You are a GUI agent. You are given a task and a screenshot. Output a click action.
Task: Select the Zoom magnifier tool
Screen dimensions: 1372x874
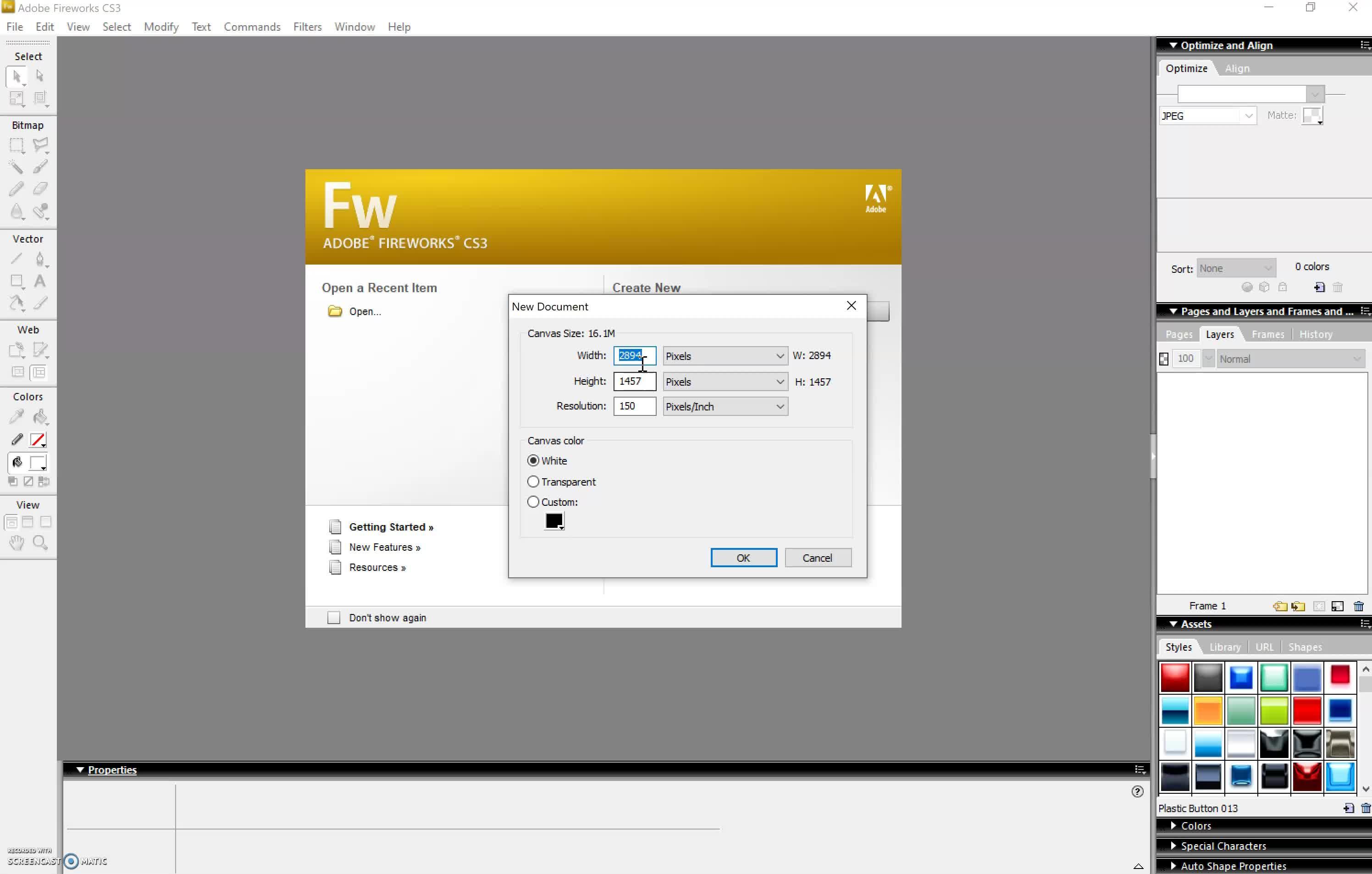tap(40, 542)
